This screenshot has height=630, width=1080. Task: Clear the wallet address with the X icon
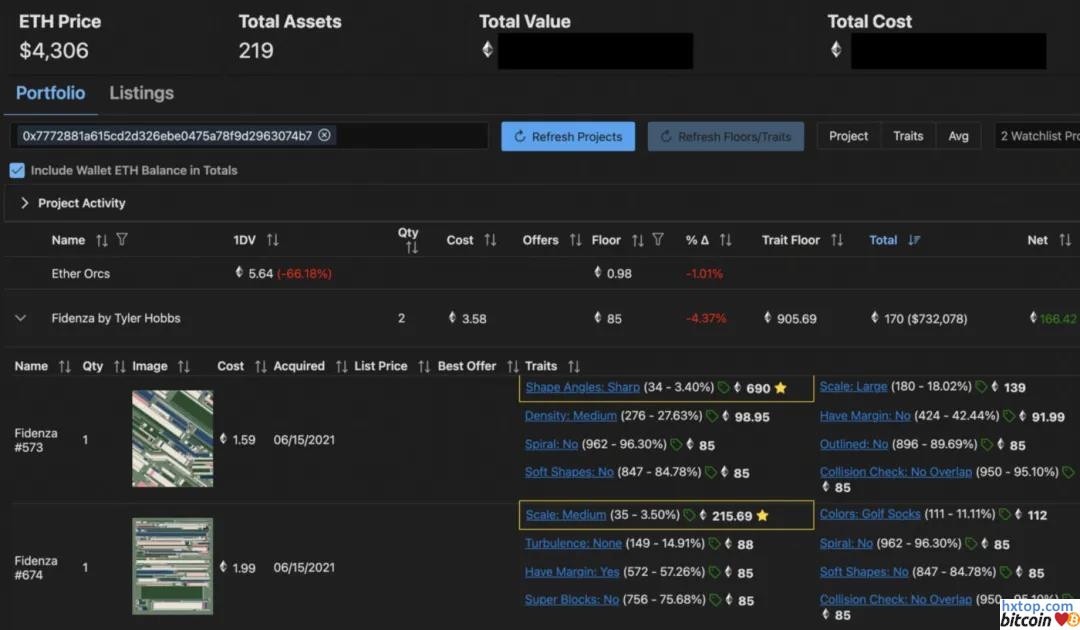click(324, 135)
